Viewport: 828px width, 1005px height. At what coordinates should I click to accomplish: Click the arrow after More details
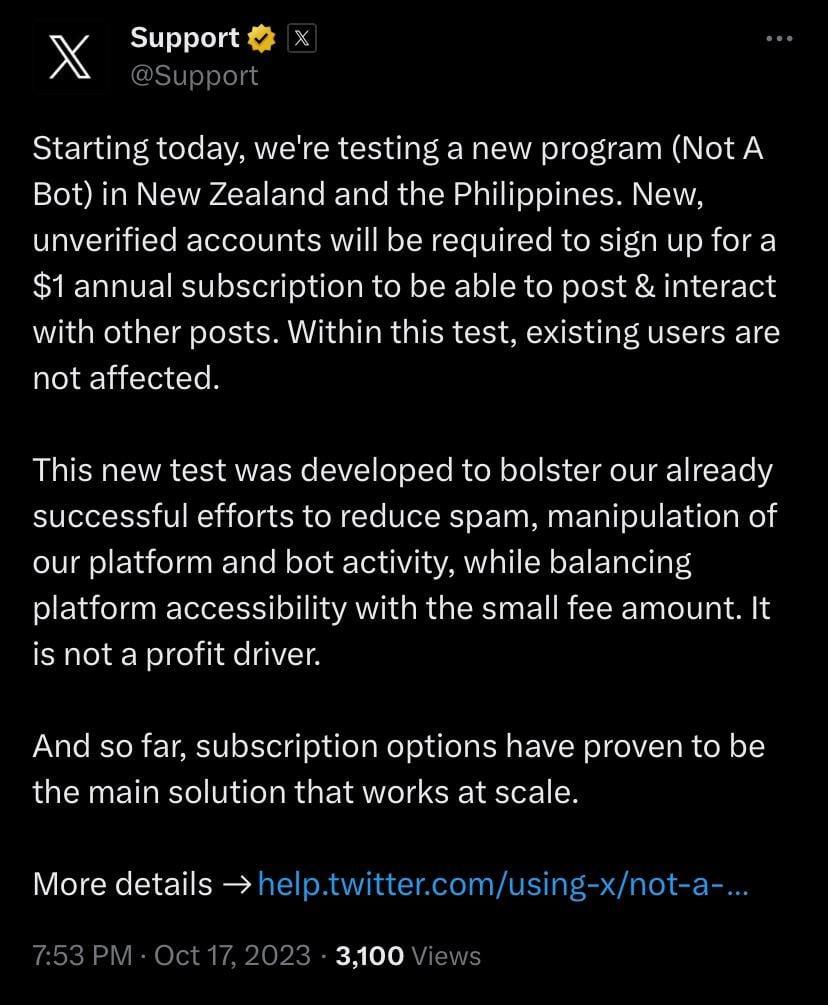237,883
